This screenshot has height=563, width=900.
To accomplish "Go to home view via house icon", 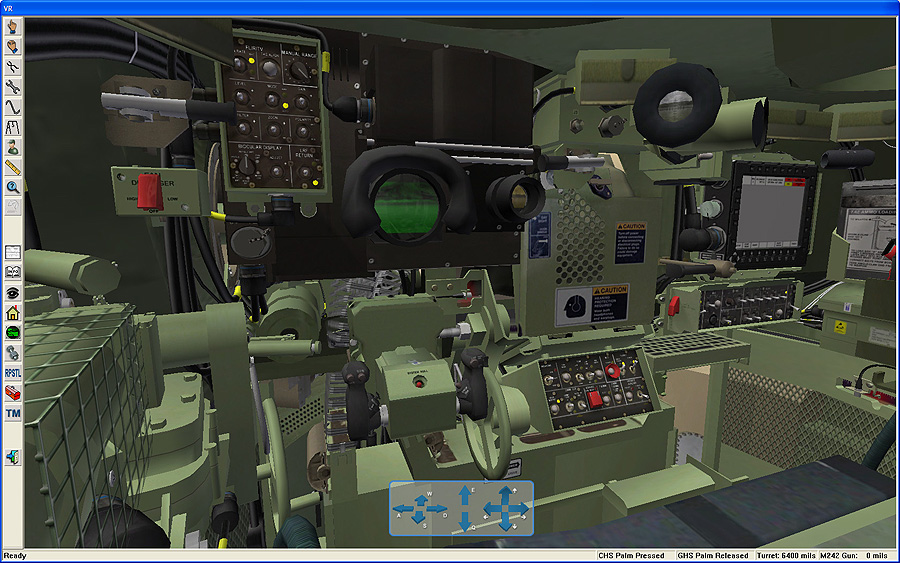I will point(13,312).
